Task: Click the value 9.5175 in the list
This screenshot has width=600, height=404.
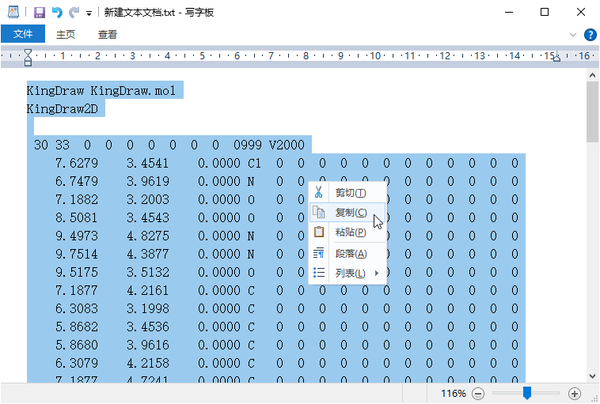Action: [77, 272]
